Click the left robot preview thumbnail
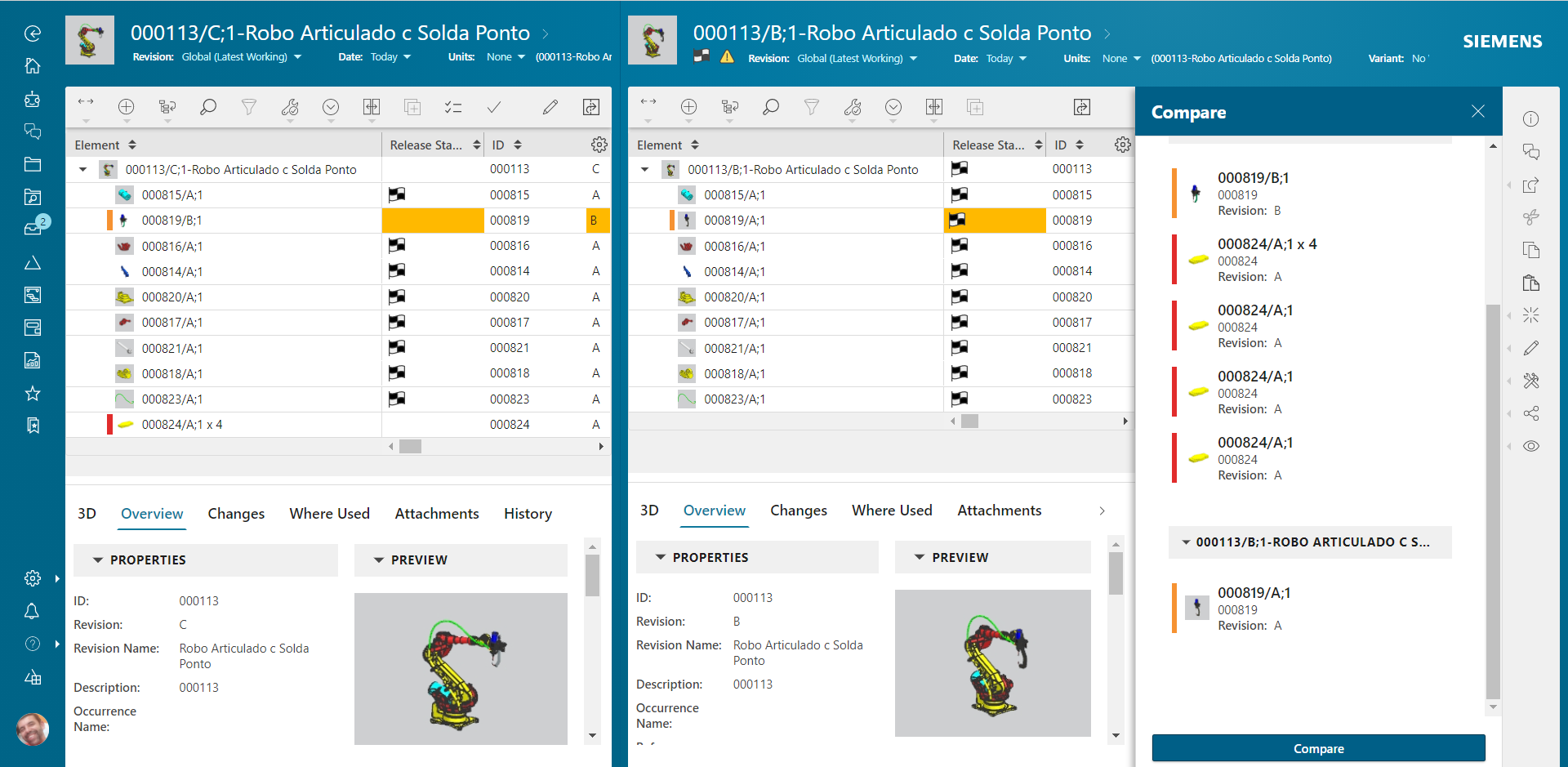This screenshot has height=767, width=1568. [x=461, y=668]
